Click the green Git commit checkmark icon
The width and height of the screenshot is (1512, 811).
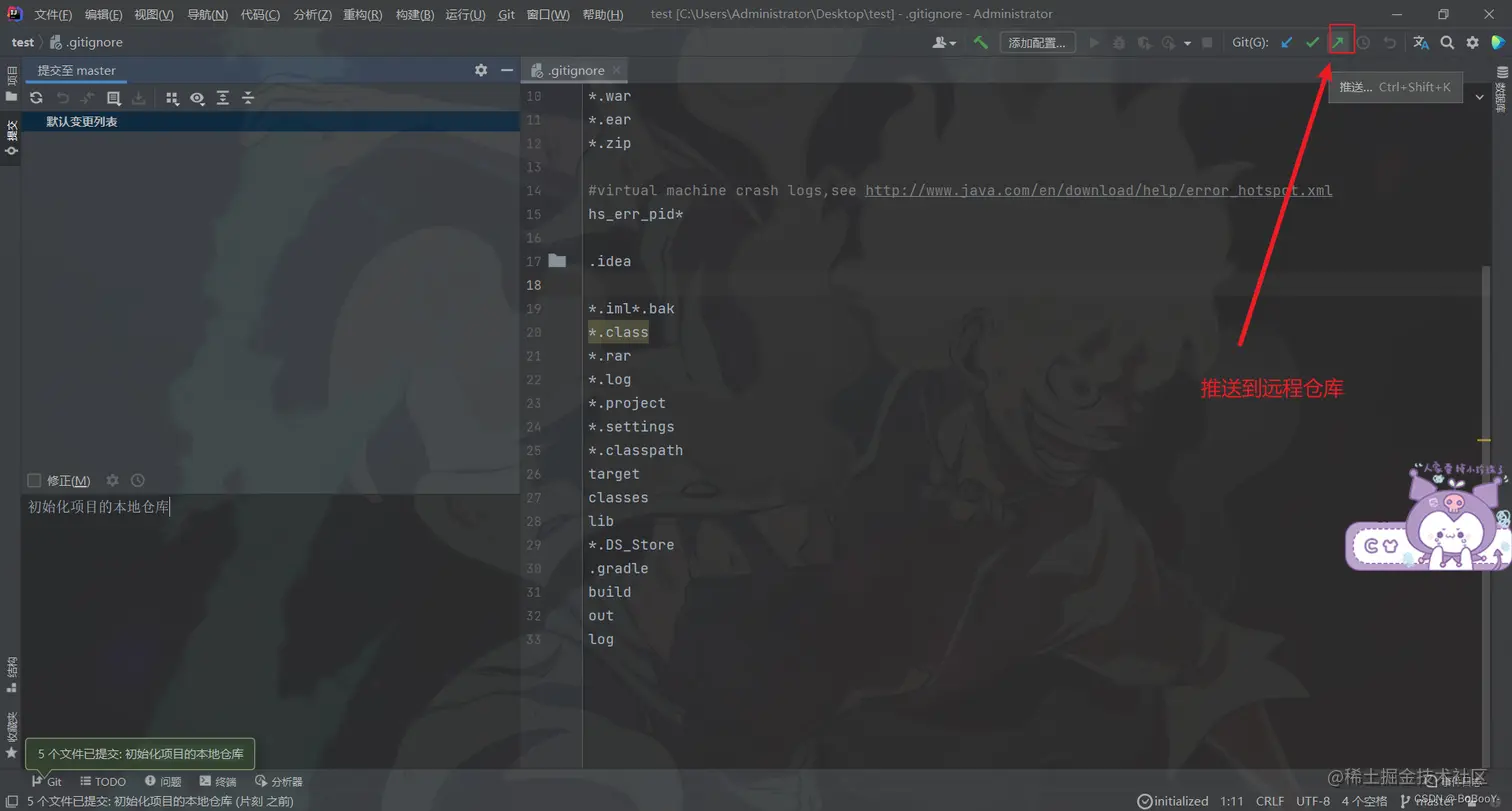coord(1313,43)
